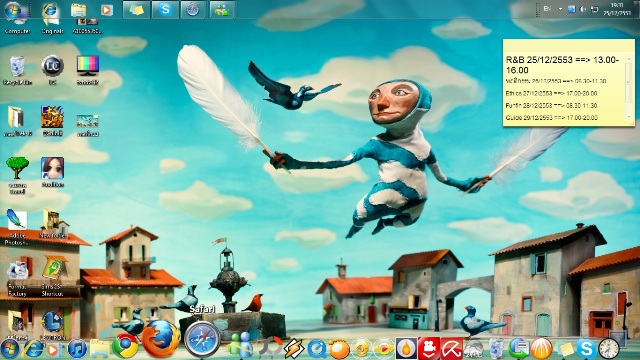Show hidden tray icons arrow

[560, 9]
